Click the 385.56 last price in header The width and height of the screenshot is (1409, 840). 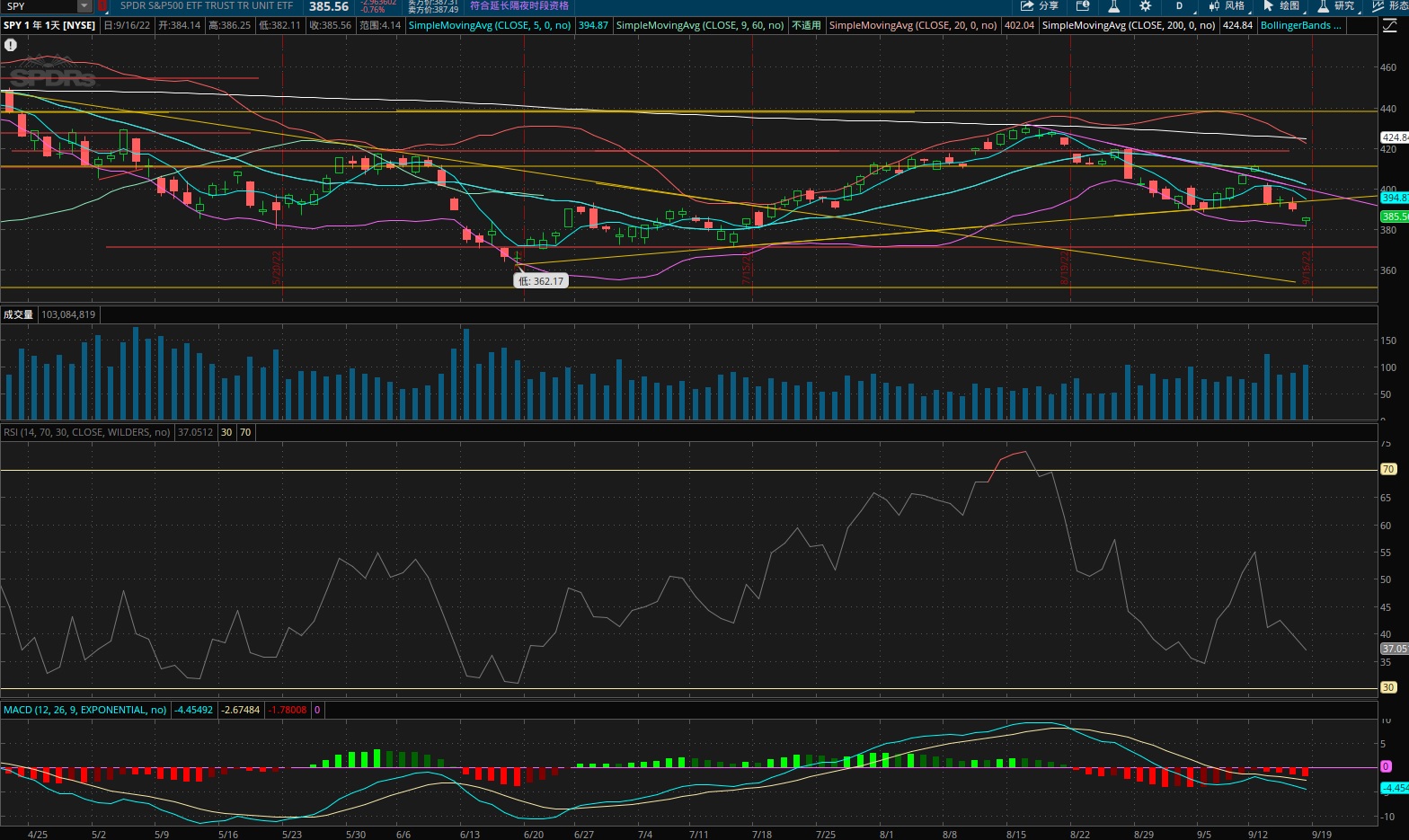point(329,6)
